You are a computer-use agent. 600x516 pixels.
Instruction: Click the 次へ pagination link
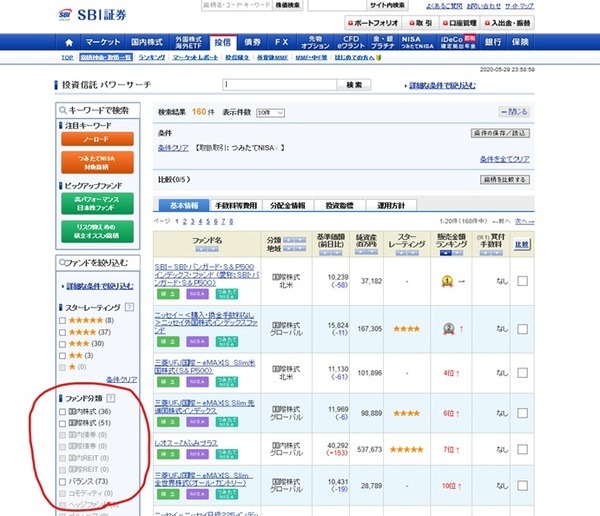coord(524,221)
